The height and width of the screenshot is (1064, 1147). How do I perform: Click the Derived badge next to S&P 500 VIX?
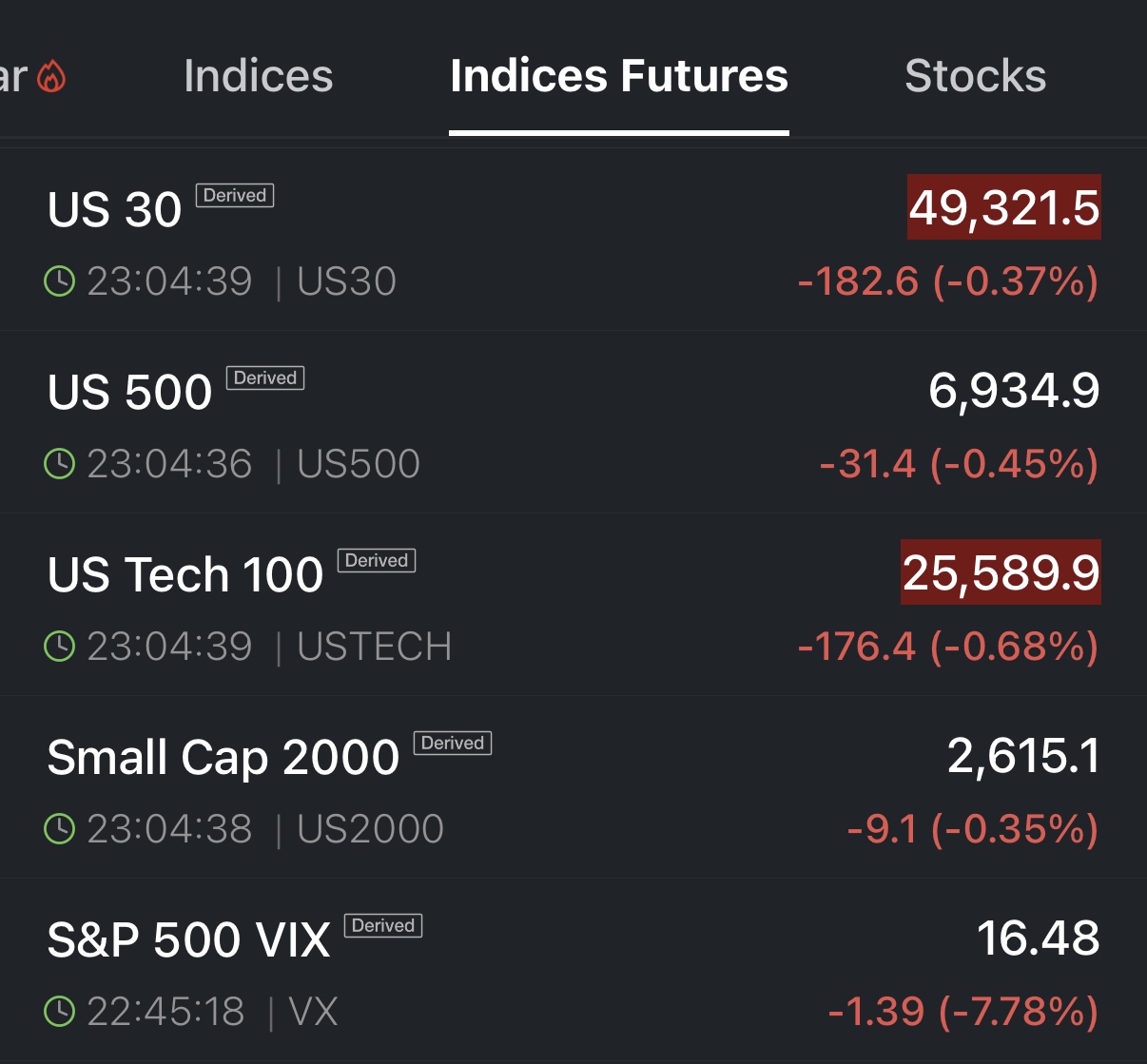[x=383, y=925]
